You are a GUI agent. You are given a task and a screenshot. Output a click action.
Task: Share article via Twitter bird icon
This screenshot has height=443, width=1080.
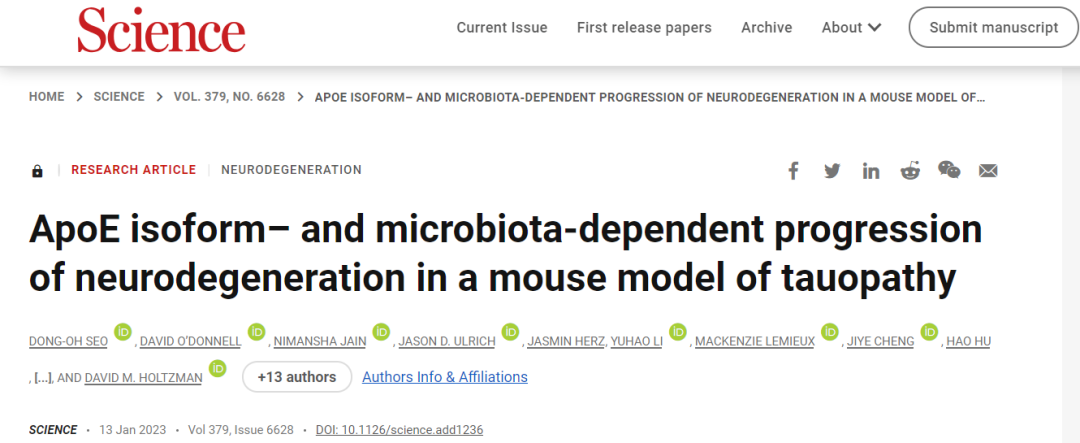tap(832, 171)
